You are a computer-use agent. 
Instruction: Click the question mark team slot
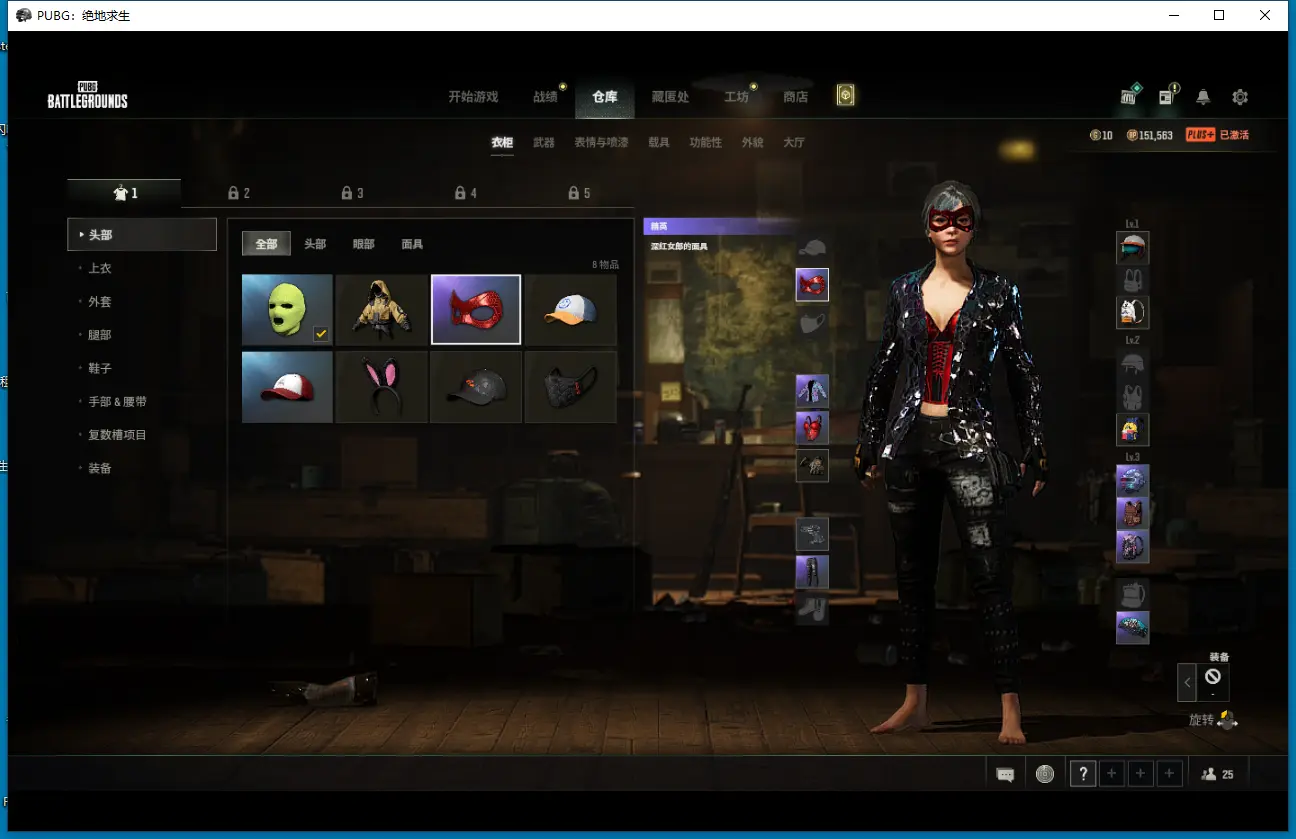coord(1082,774)
